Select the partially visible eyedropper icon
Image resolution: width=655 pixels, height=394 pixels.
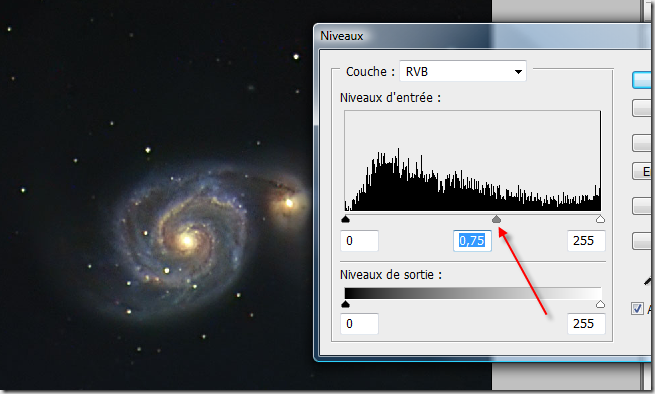[647, 281]
